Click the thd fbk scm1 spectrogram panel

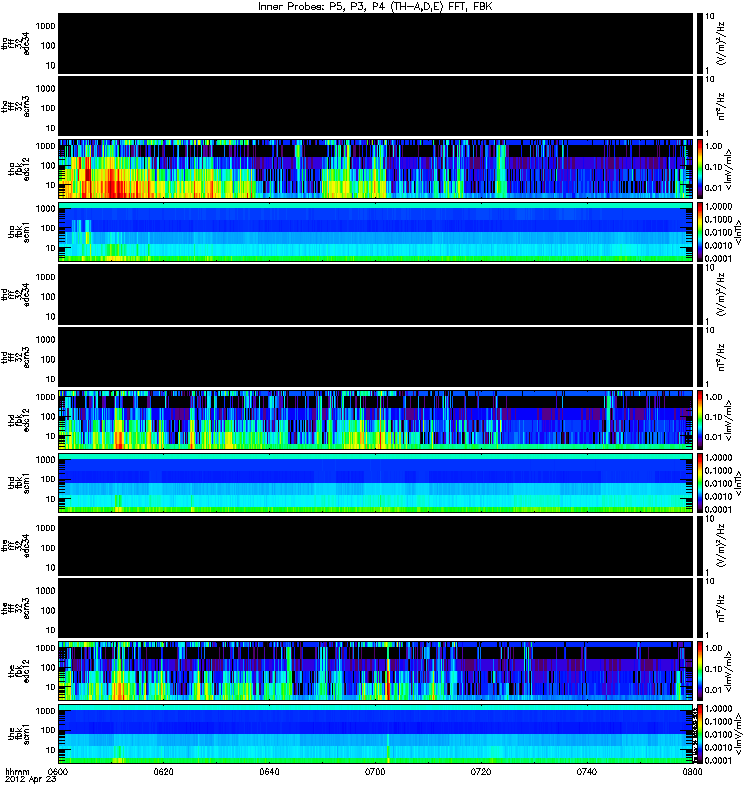point(376,483)
